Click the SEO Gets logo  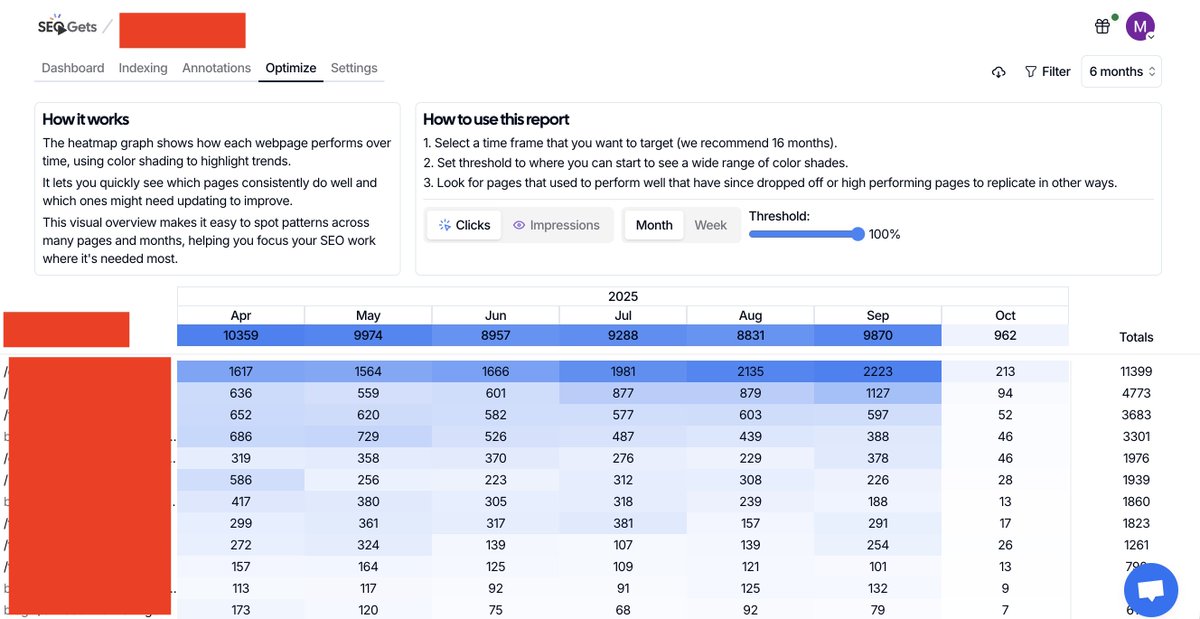point(67,27)
